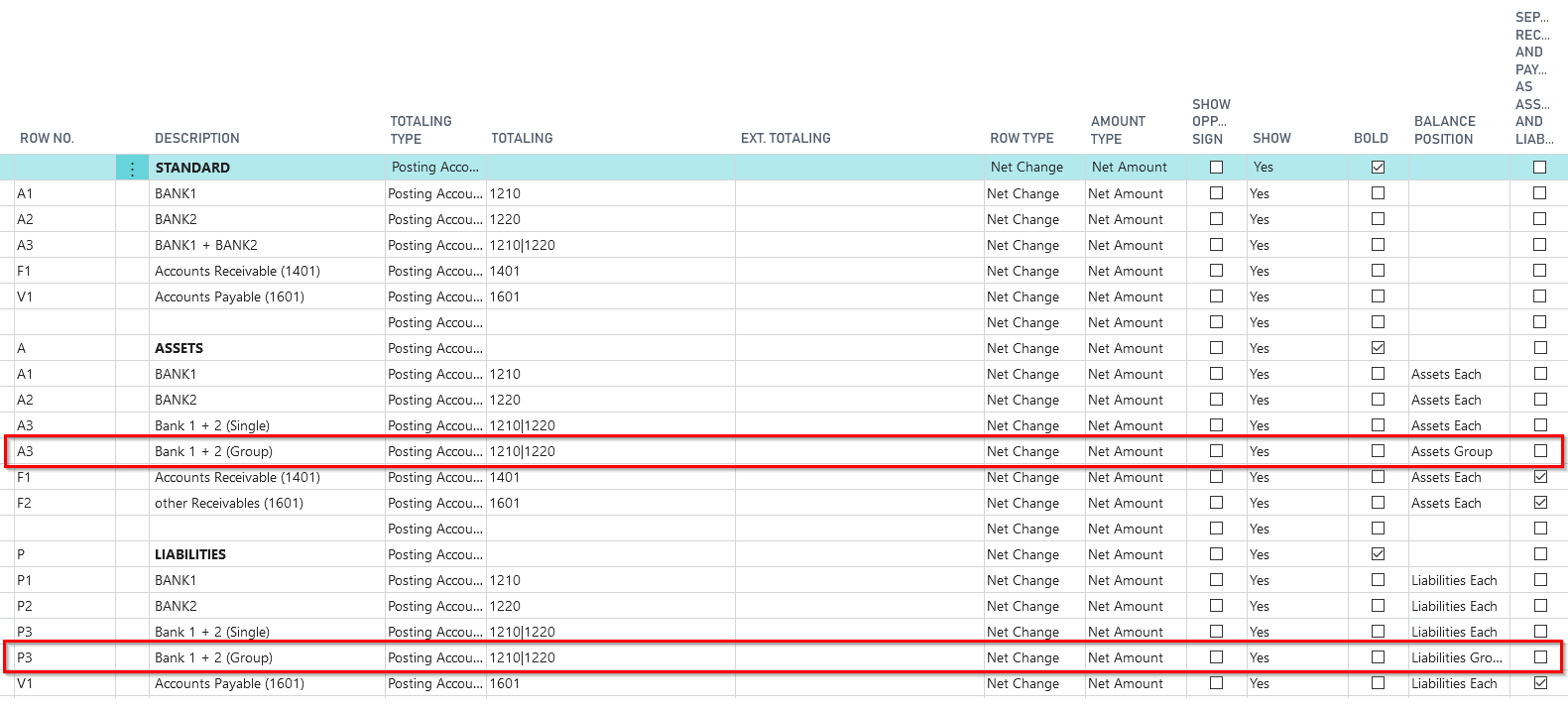Select the Show value Yes in STANDARD row

[1264, 168]
